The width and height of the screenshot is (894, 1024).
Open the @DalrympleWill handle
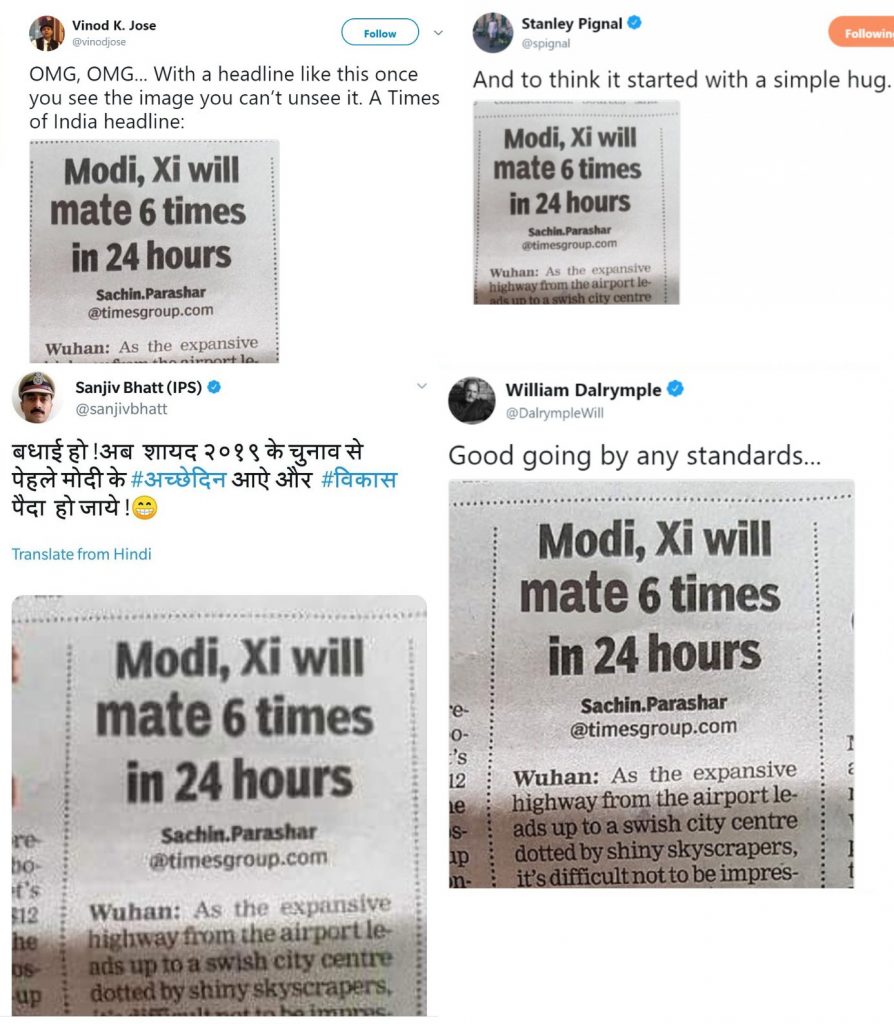(554, 413)
